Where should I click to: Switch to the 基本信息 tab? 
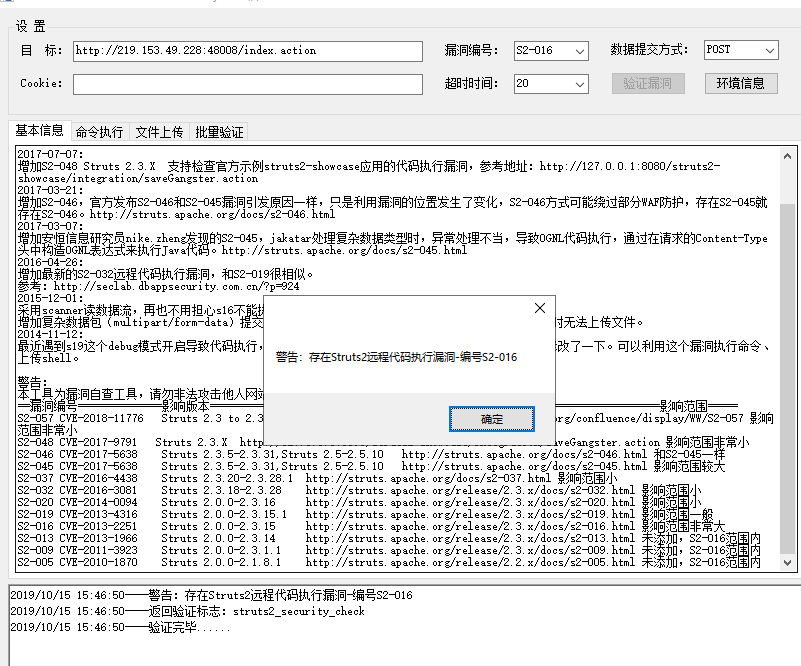point(39,130)
